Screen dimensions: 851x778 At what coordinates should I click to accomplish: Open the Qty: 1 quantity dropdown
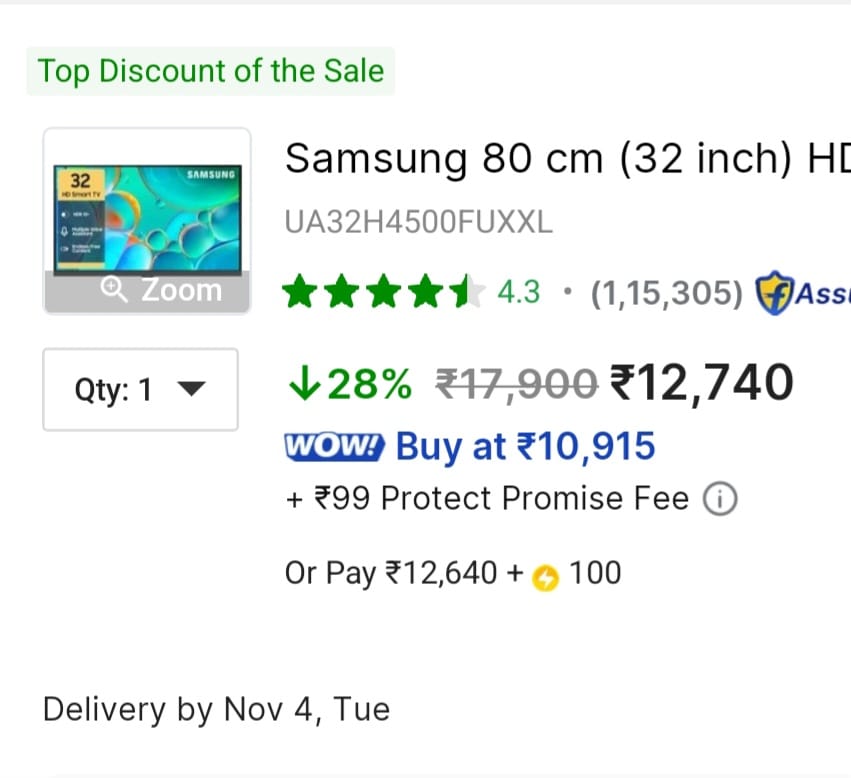pyautogui.click(x=140, y=390)
